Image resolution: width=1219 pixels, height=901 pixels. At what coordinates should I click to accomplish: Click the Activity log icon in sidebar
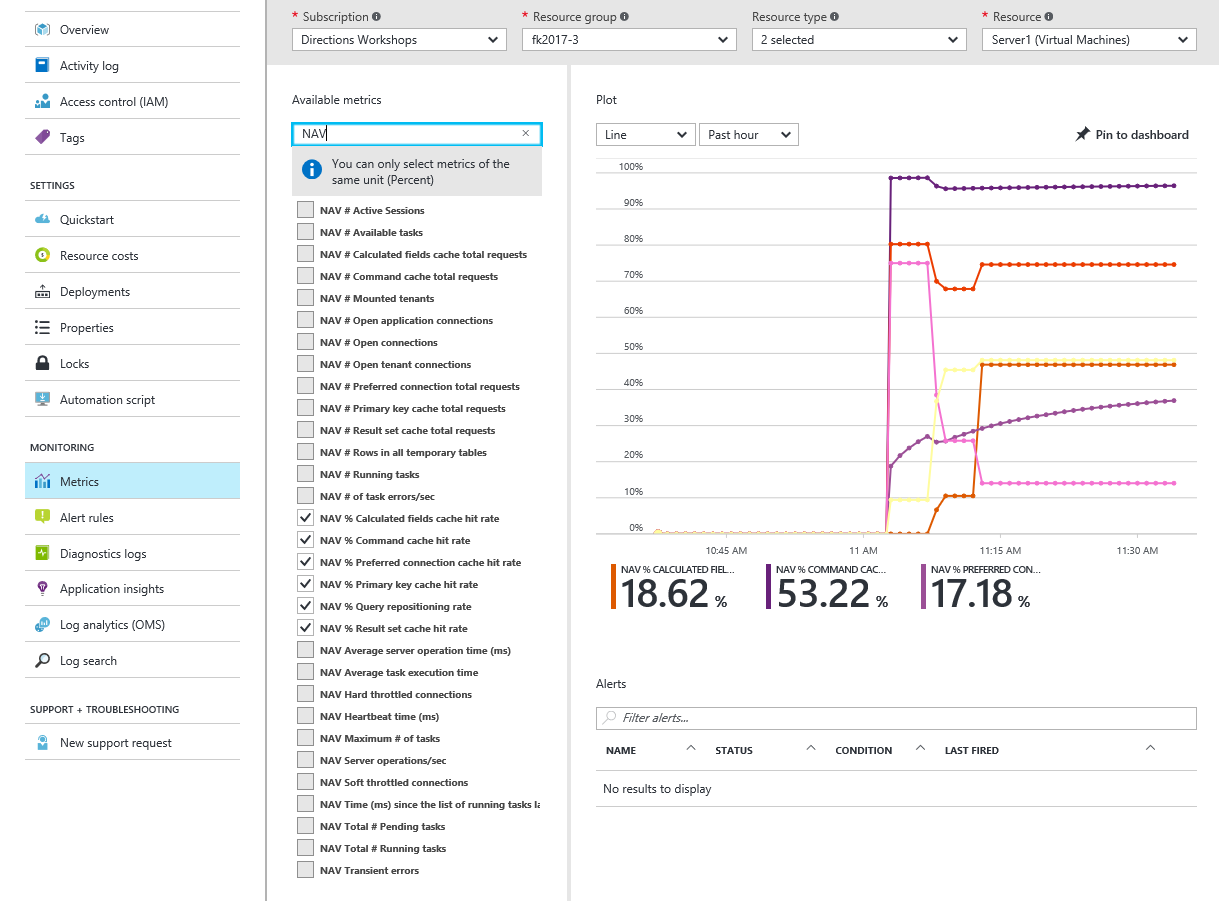(42, 66)
